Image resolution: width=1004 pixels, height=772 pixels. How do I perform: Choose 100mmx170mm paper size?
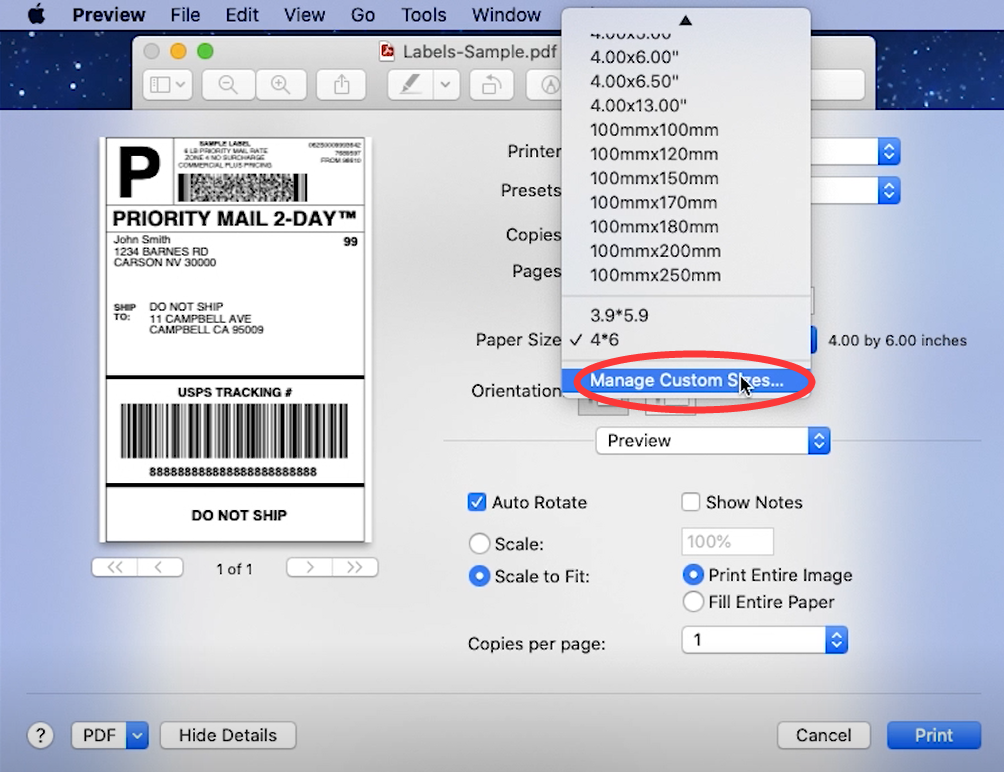pos(654,203)
